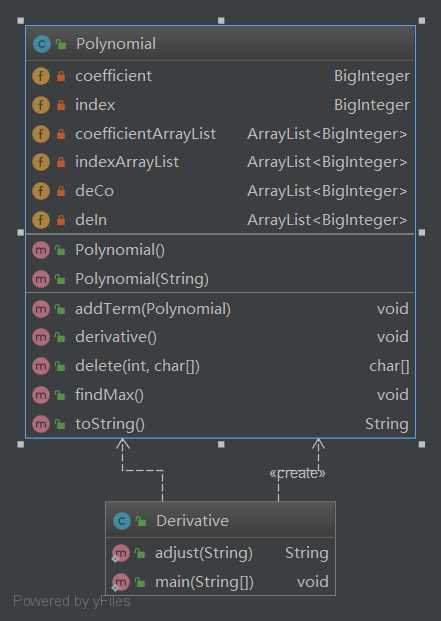Image resolution: width=441 pixels, height=621 pixels.
Task: Click the top-center resize handle of Polynomial node
Action: coord(221,21)
